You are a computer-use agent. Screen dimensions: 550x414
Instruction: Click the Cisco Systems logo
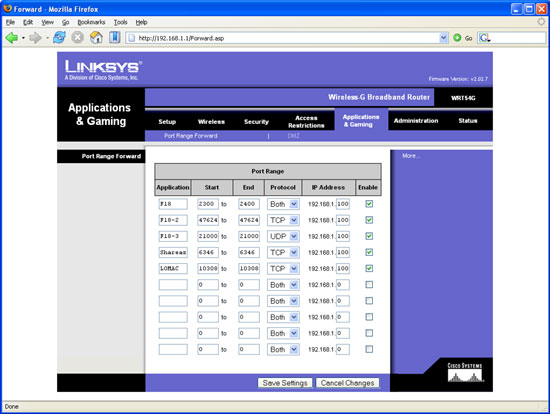point(465,373)
